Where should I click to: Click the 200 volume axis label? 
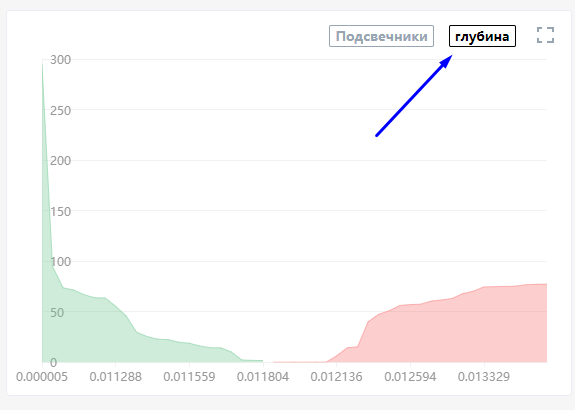point(60,161)
